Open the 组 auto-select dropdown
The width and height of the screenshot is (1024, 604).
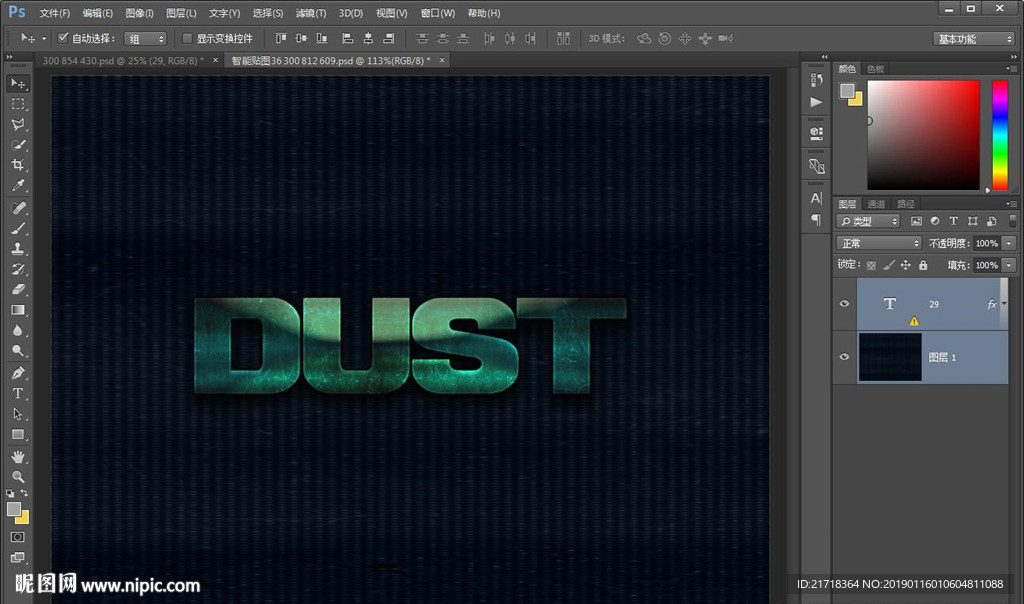tap(145, 39)
